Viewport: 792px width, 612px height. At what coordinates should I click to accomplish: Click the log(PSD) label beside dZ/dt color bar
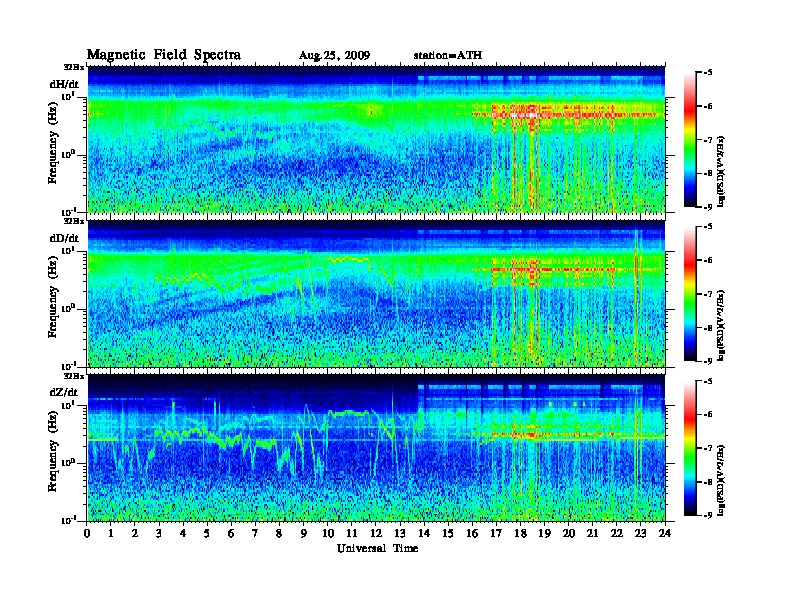coord(721,480)
